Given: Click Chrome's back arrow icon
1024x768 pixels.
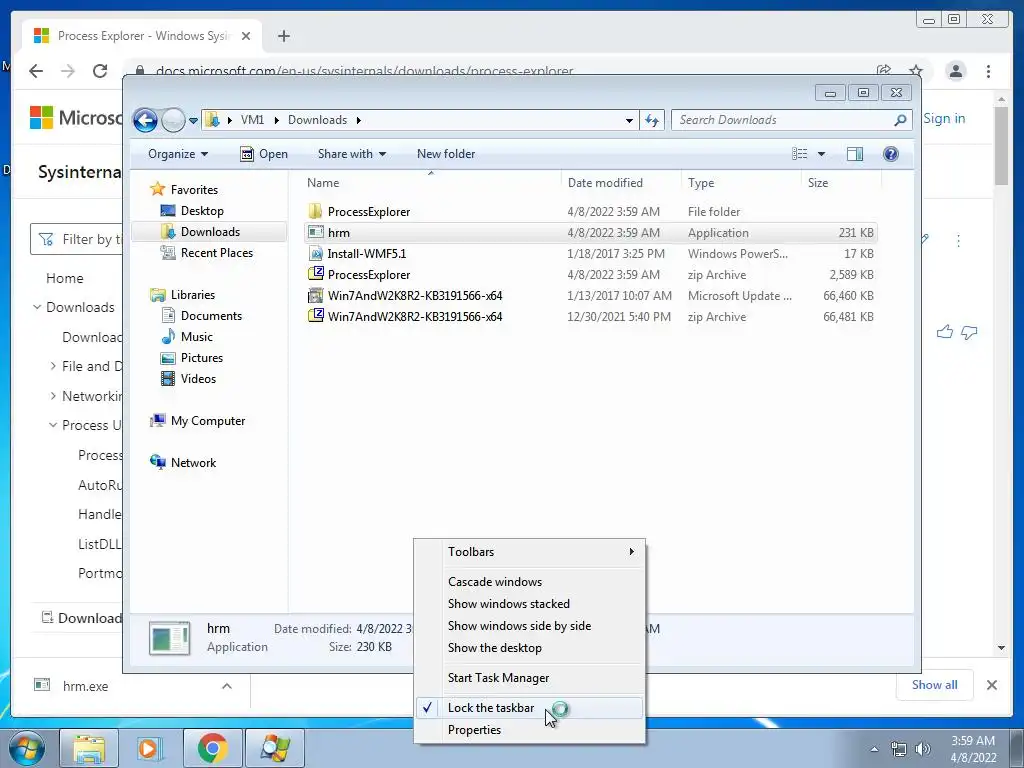Looking at the screenshot, I should click(36, 71).
